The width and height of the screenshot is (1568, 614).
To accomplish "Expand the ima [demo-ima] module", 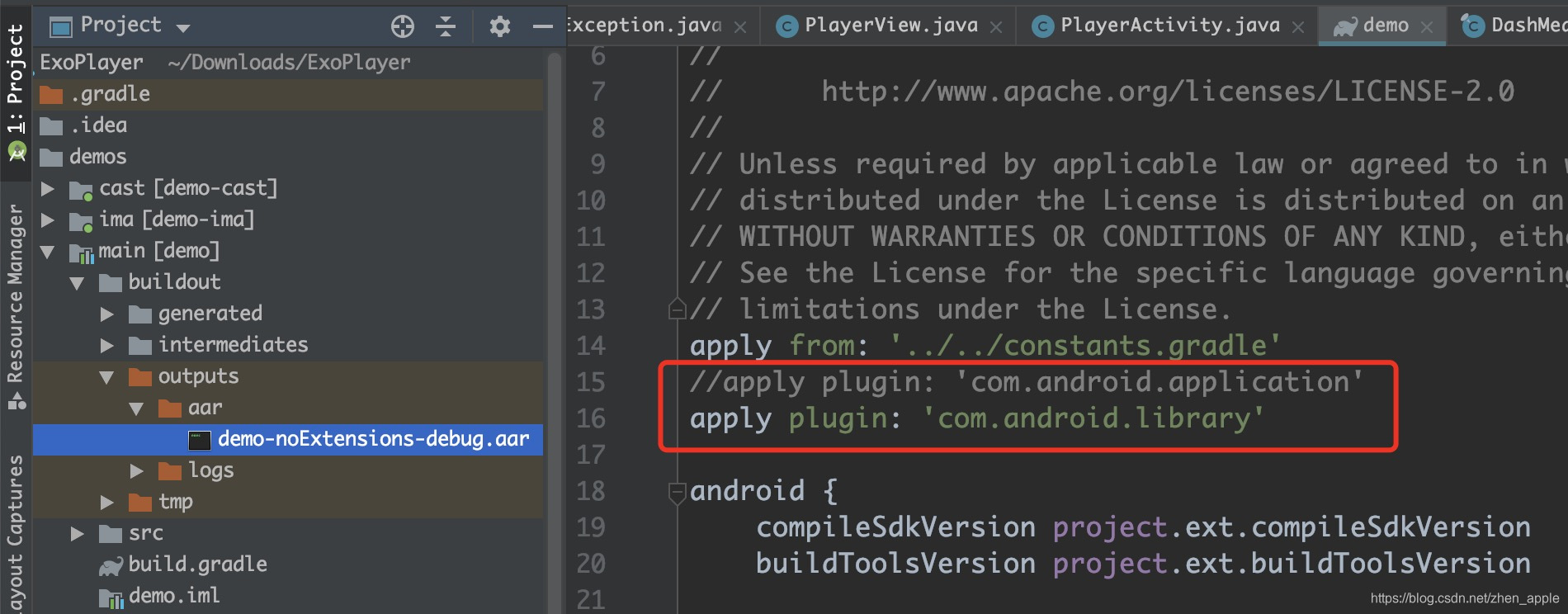I will pos(48,220).
